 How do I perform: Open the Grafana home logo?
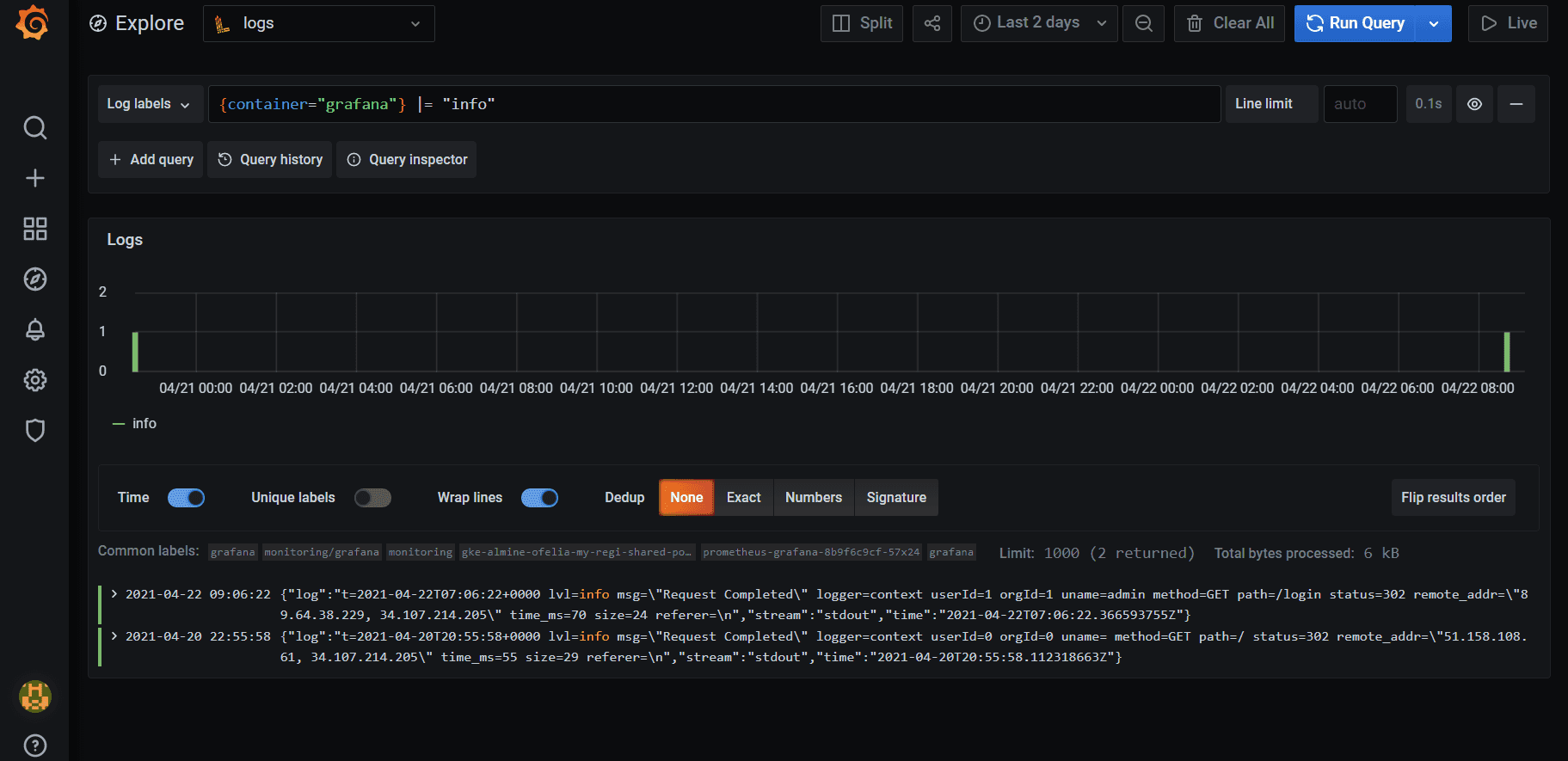pos(34,22)
